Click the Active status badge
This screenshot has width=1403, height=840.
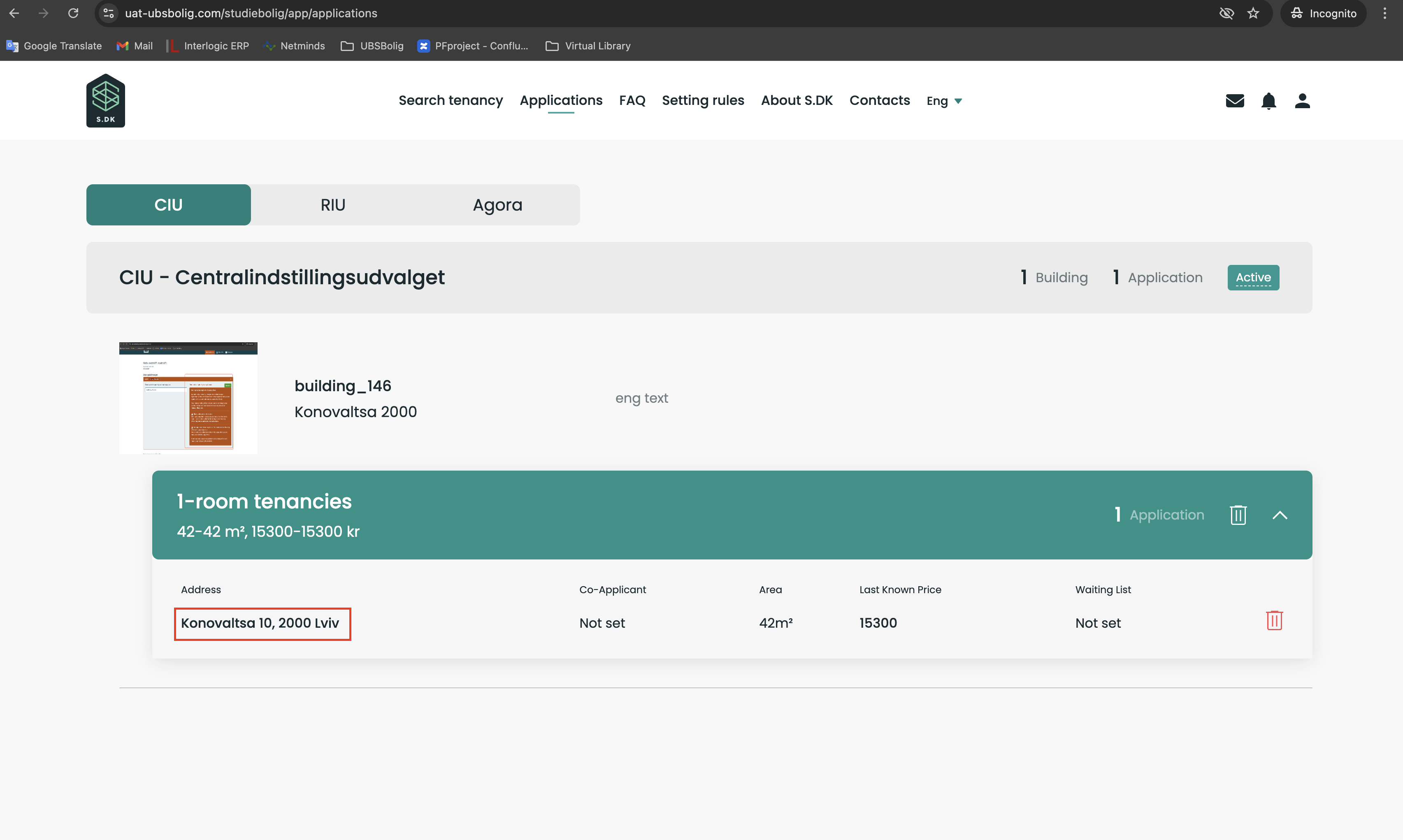(x=1253, y=277)
